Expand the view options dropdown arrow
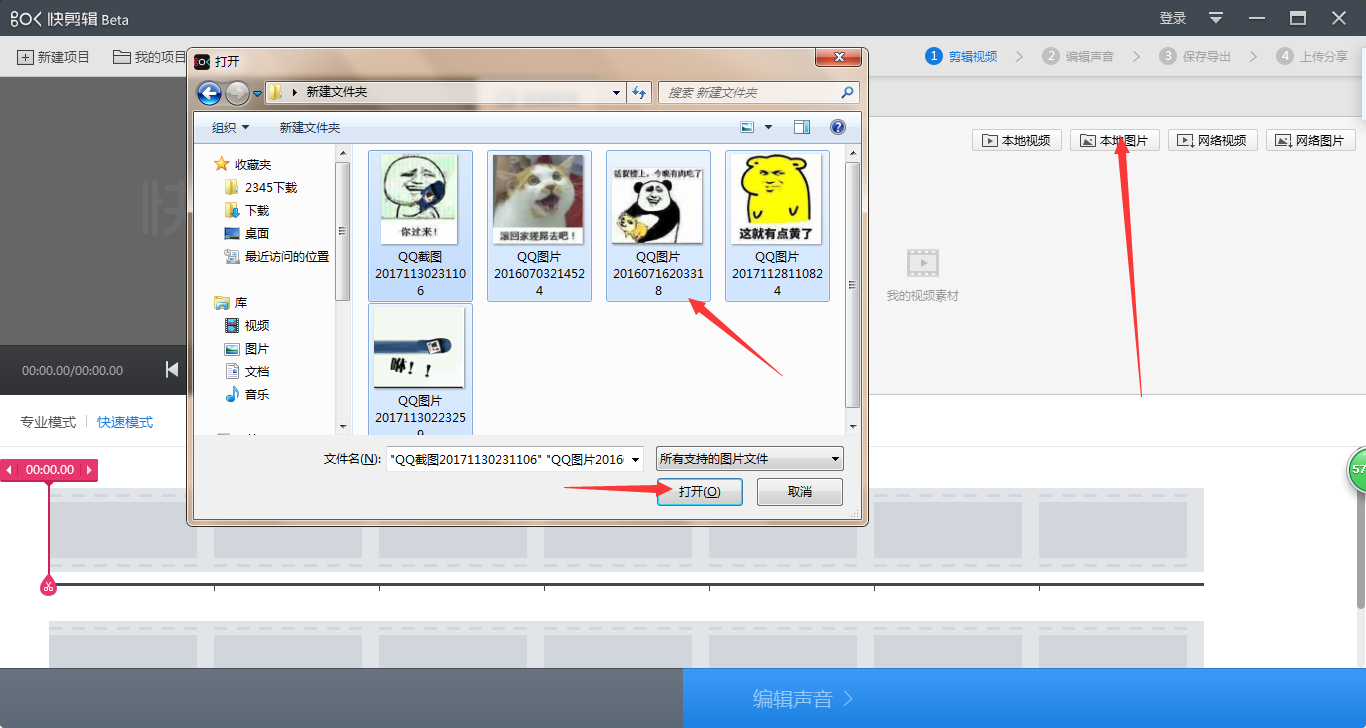Image resolution: width=1366 pixels, height=728 pixels. 768,127
